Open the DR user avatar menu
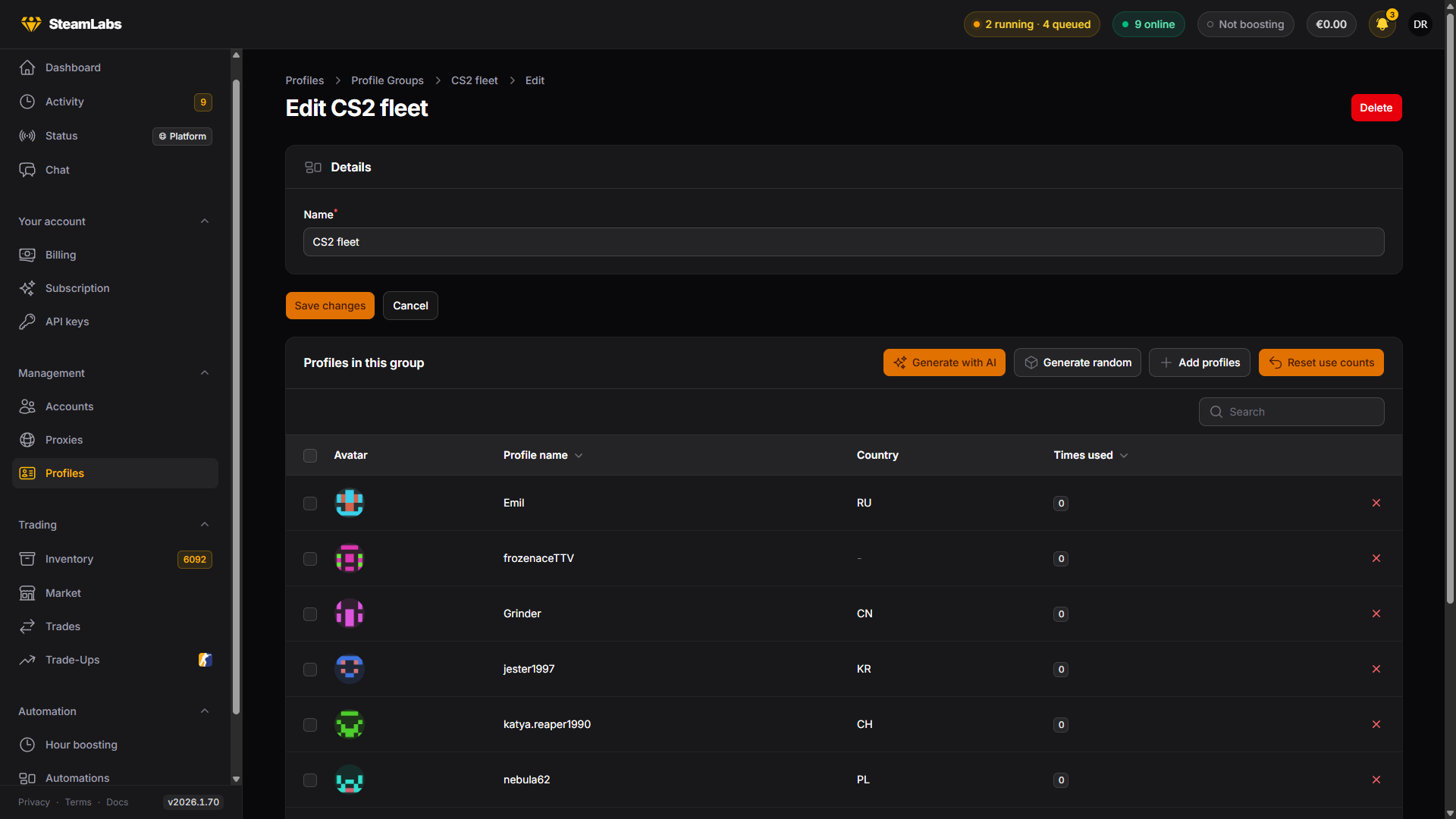The width and height of the screenshot is (1456, 819). pyautogui.click(x=1420, y=24)
